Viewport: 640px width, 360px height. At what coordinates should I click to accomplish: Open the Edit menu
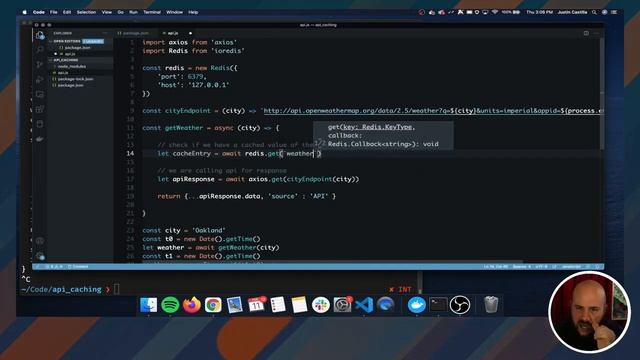click(x=67, y=12)
